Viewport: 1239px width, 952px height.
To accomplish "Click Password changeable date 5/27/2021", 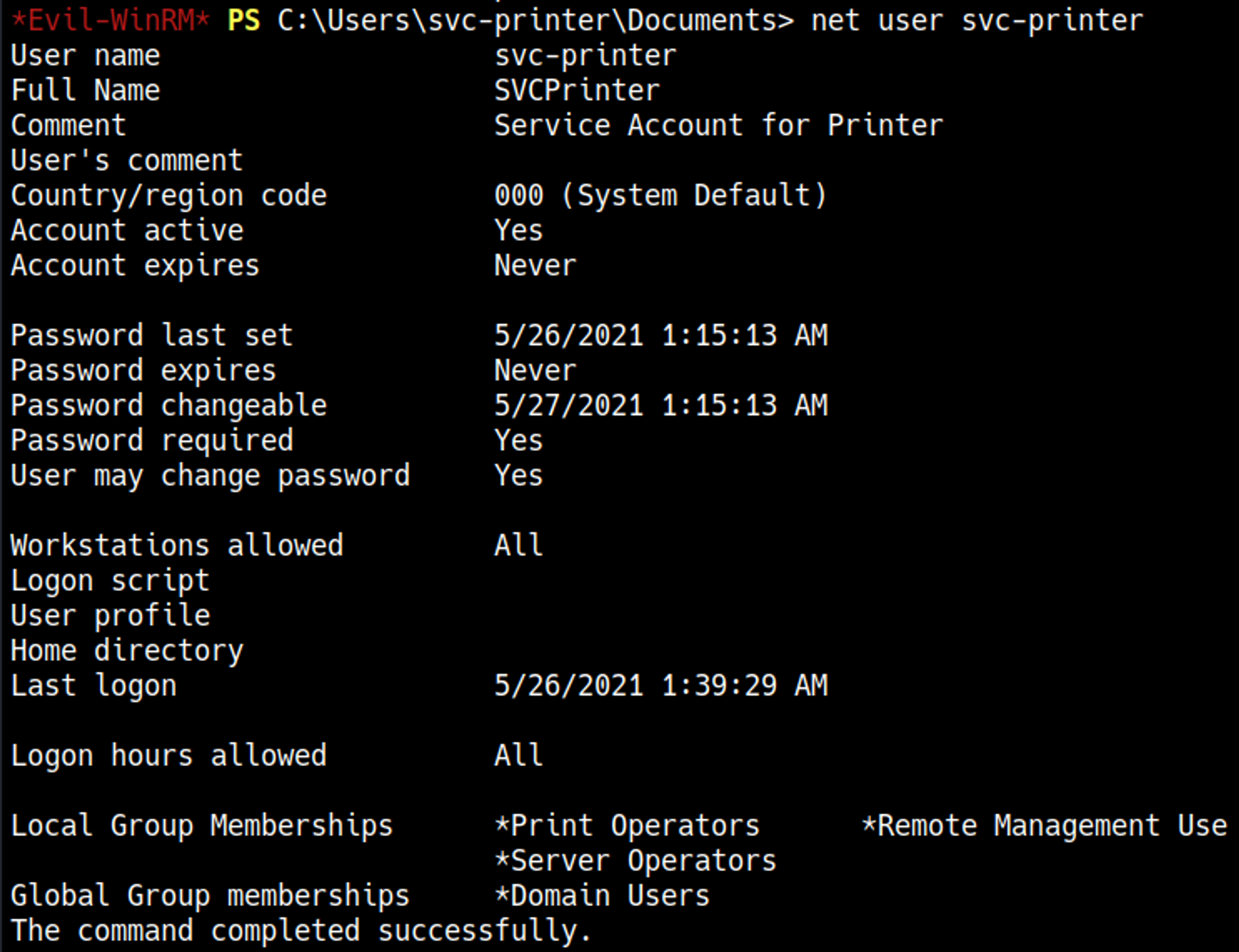I will tap(569, 406).
